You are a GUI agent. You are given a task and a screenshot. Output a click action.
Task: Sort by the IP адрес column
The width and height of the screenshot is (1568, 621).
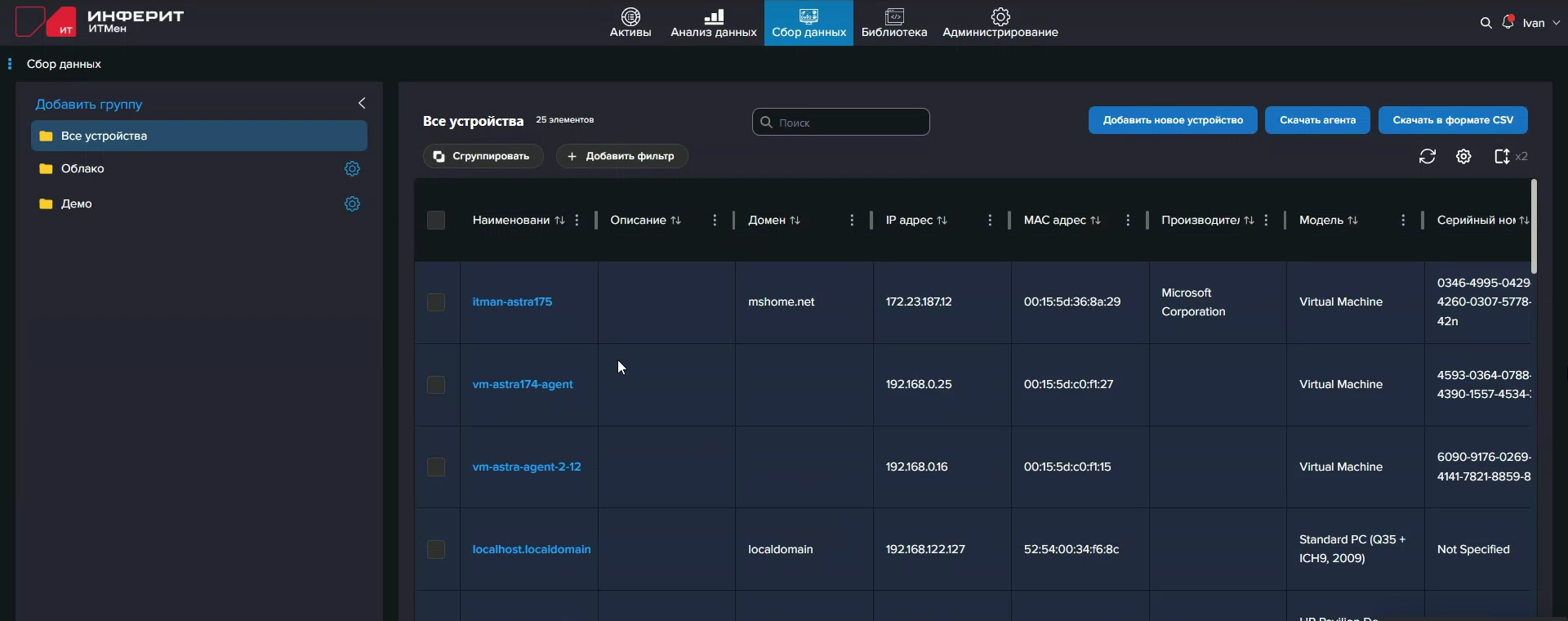point(942,221)
